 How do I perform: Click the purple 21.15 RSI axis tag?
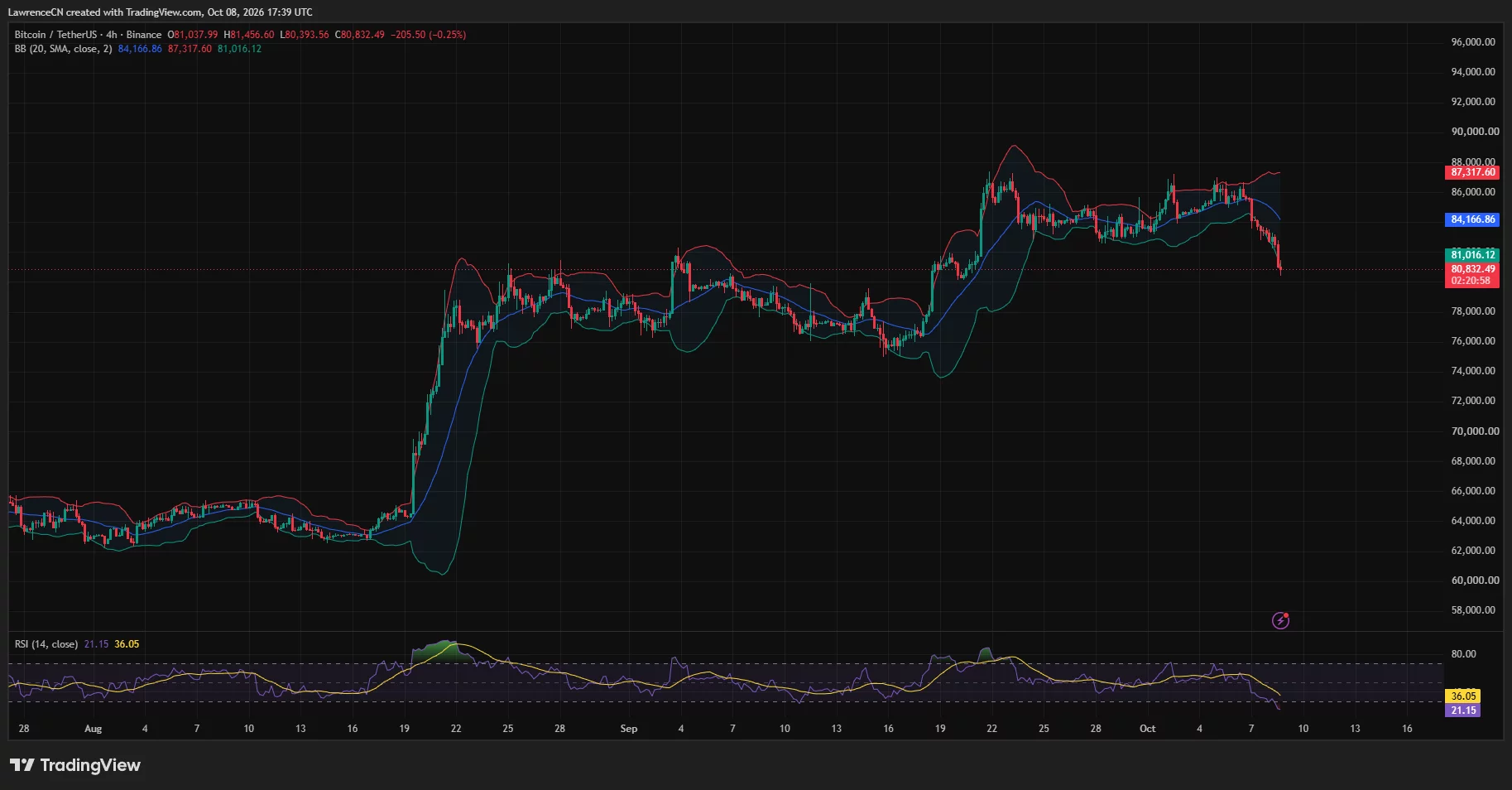(1463, 711)
